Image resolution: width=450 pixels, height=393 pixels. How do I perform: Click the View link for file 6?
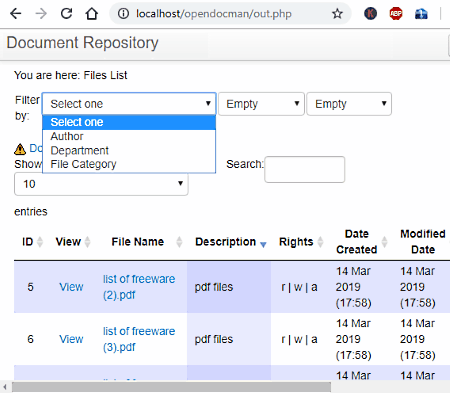pos(71,339)
